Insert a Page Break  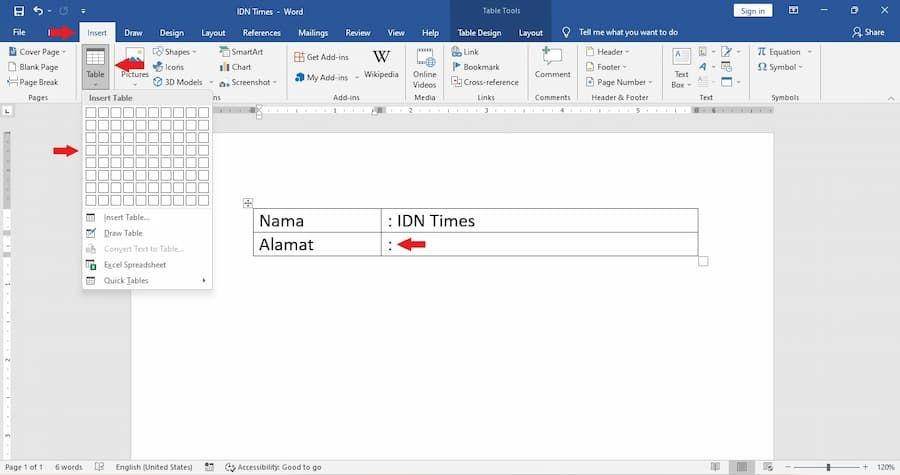pos(33,82)
